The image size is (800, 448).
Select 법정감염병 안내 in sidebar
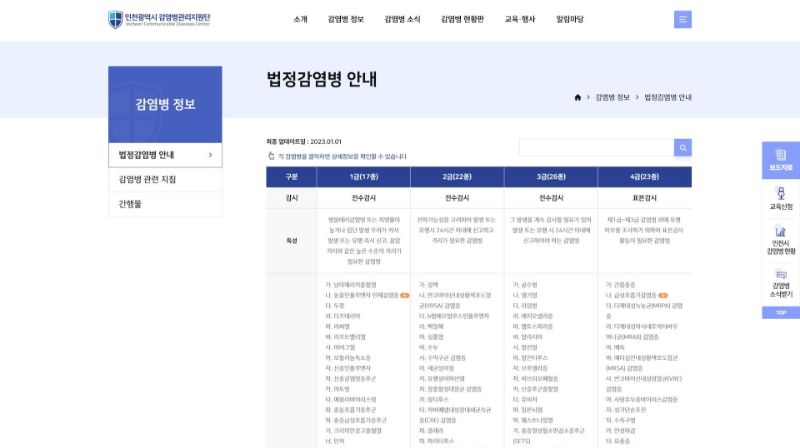point(165,155)
